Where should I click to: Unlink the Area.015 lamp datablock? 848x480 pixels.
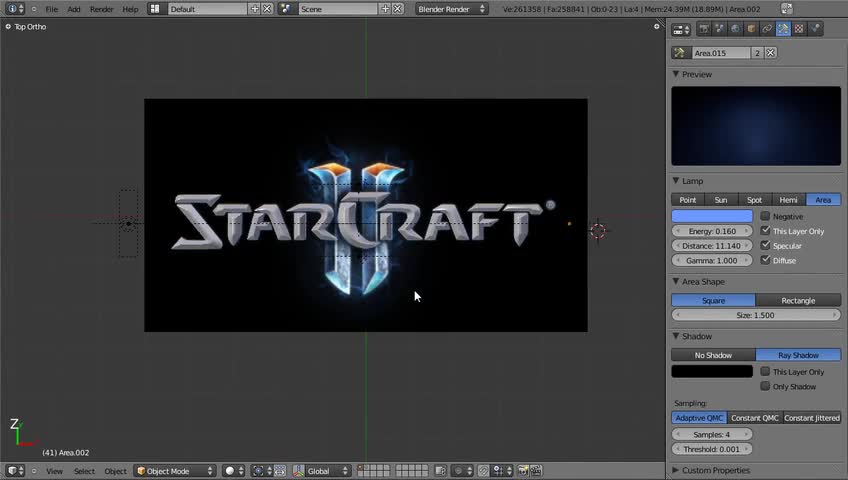[771, 53]
